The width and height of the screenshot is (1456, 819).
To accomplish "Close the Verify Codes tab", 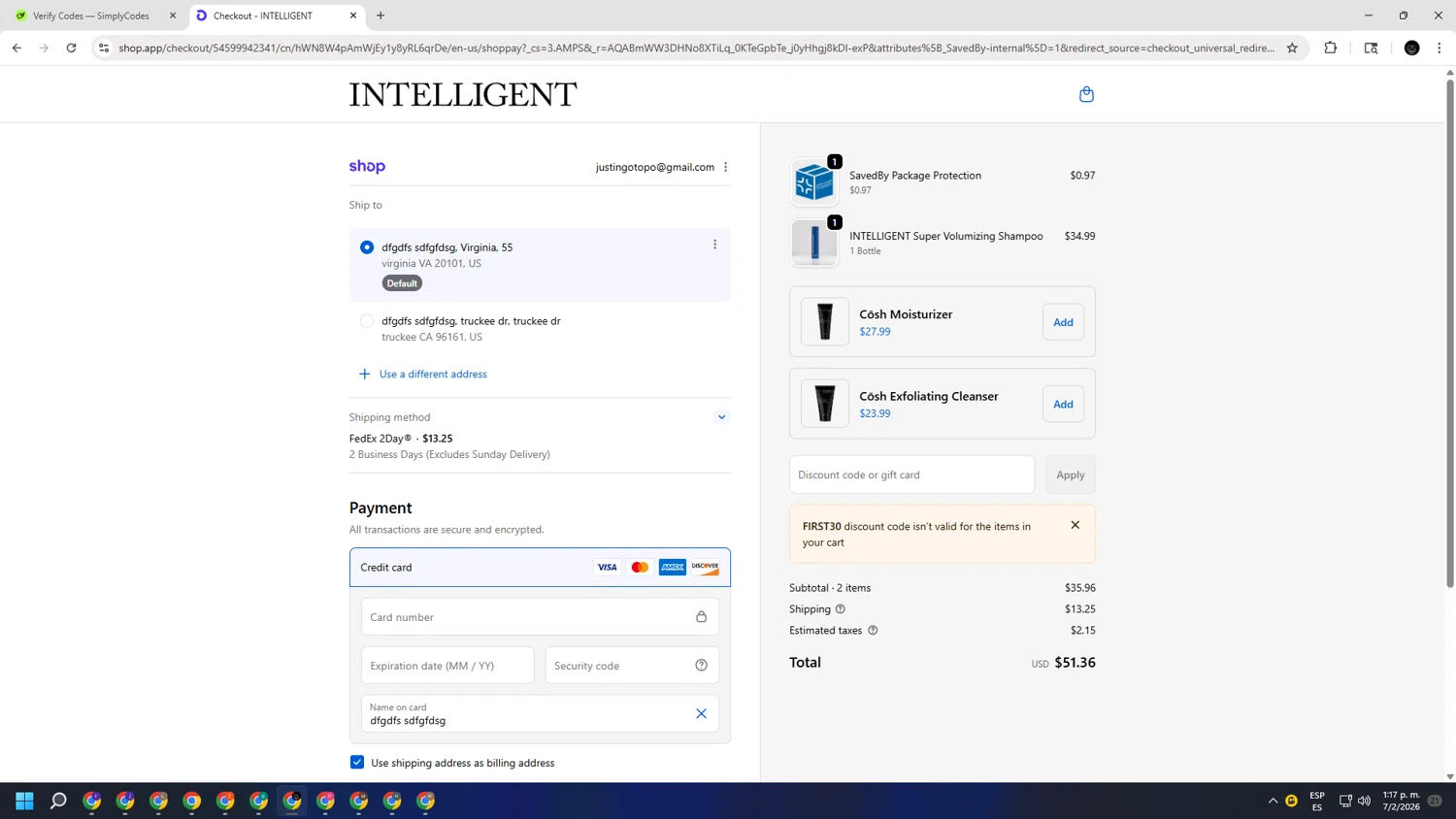I will (173, 16).
